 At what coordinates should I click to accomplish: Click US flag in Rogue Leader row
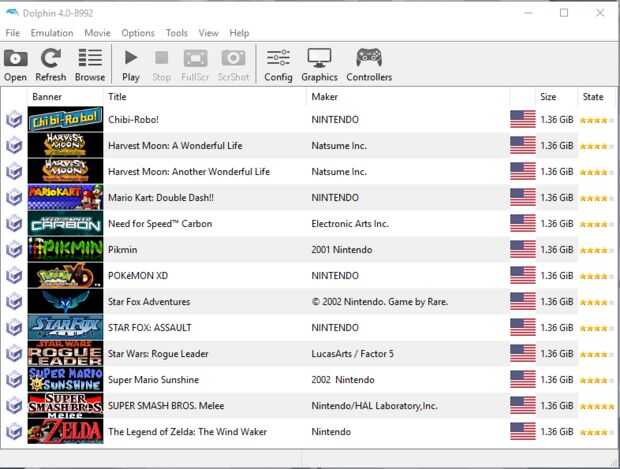[523, 354]
